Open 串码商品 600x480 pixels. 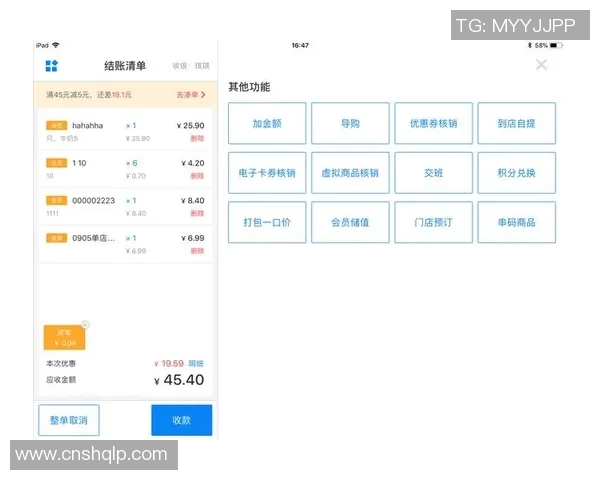517,222
